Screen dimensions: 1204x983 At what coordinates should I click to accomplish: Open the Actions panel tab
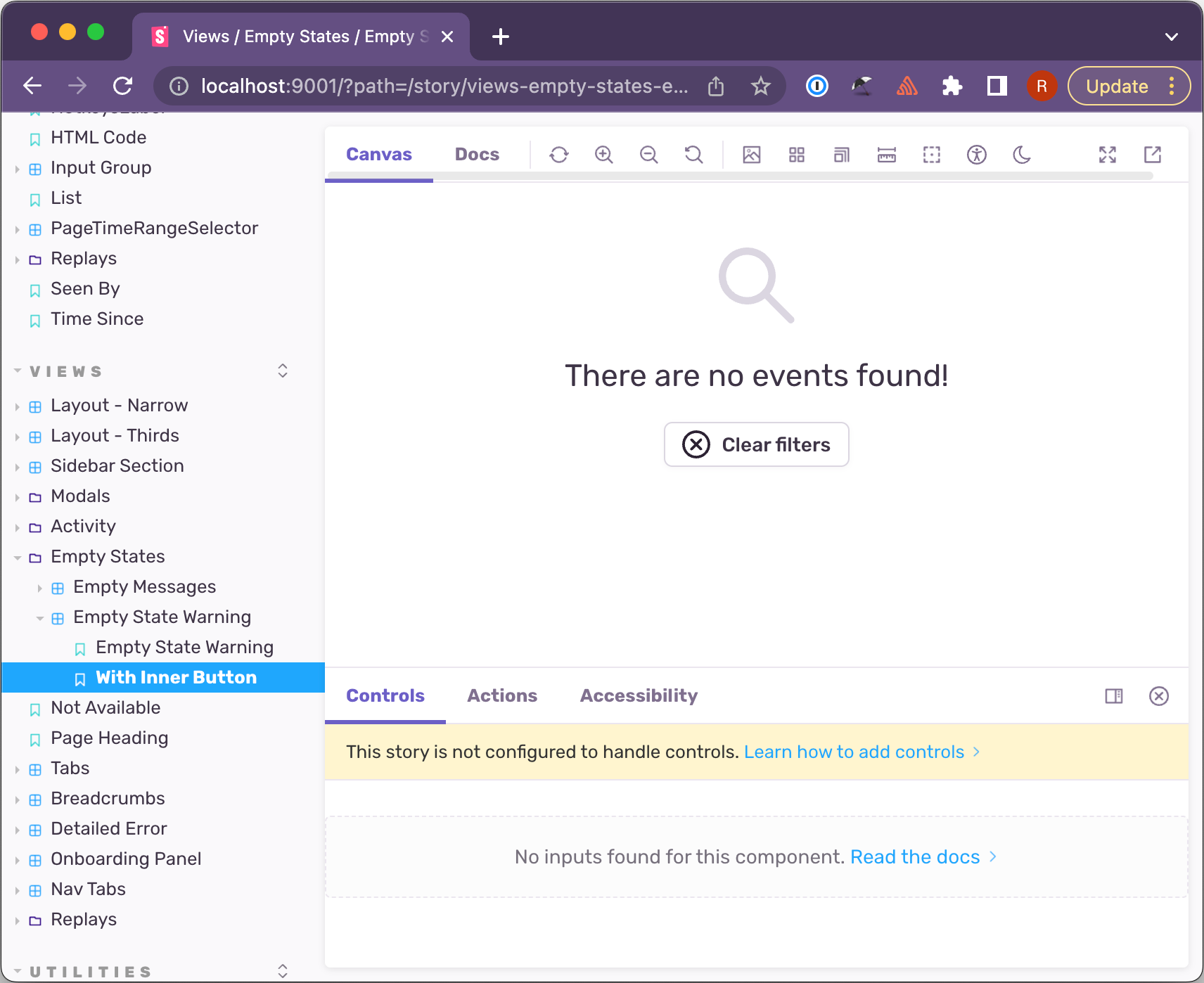[x=502, y=695]
